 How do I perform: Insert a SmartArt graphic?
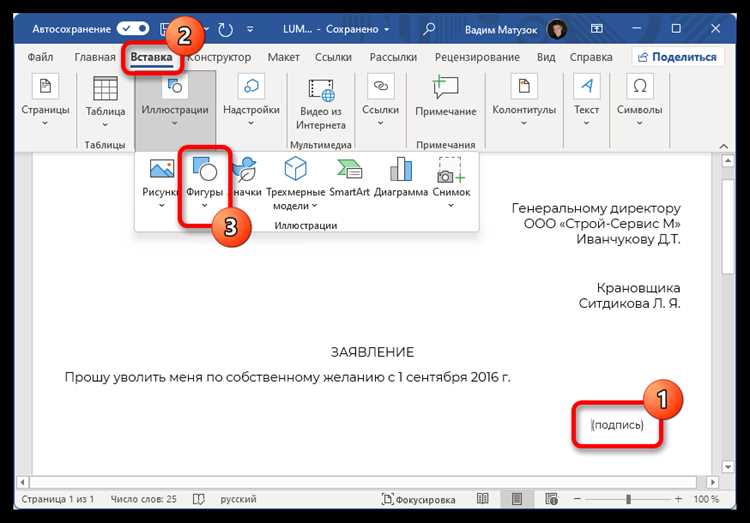tap(349, 178)
